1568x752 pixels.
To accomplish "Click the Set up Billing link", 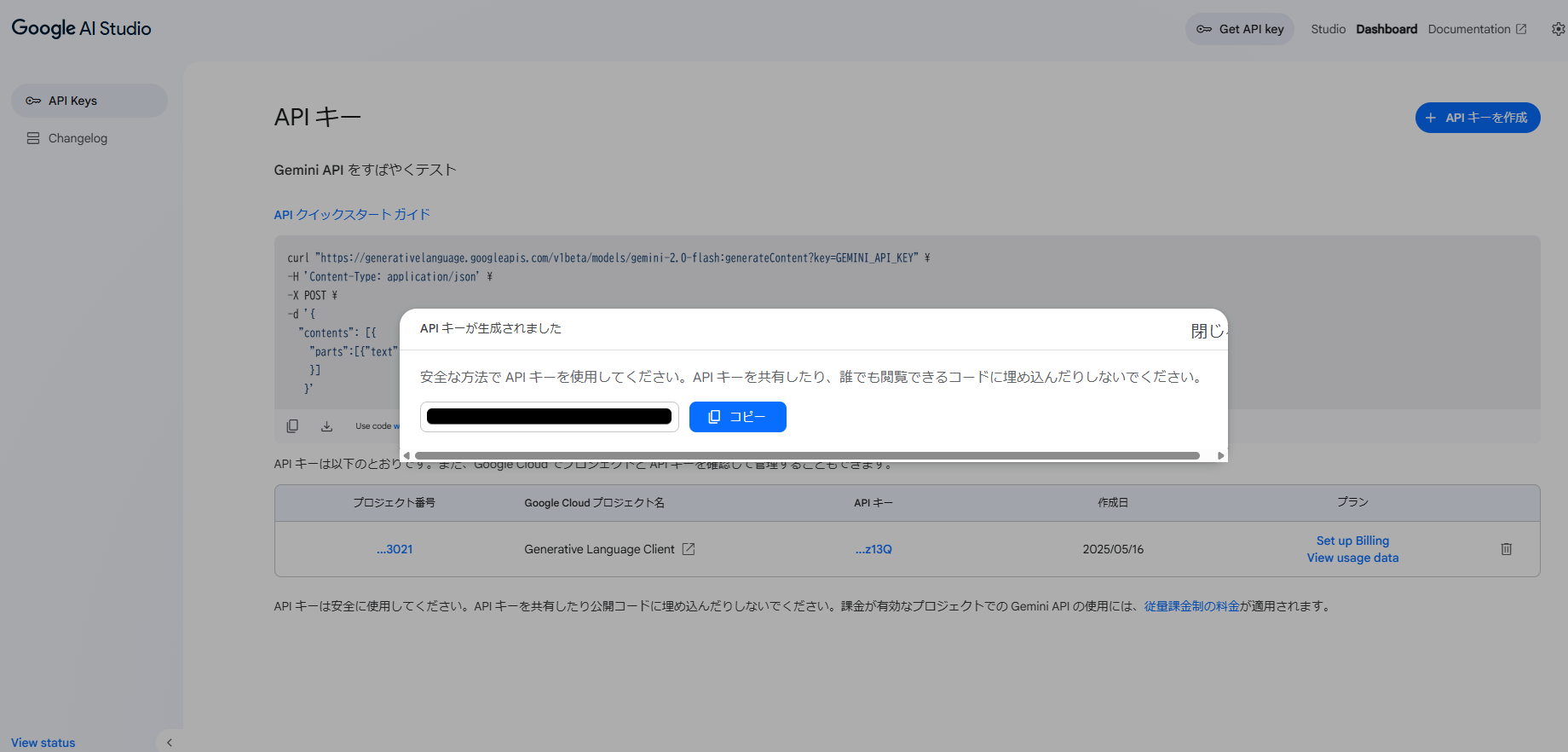I will coord(1352,541).
